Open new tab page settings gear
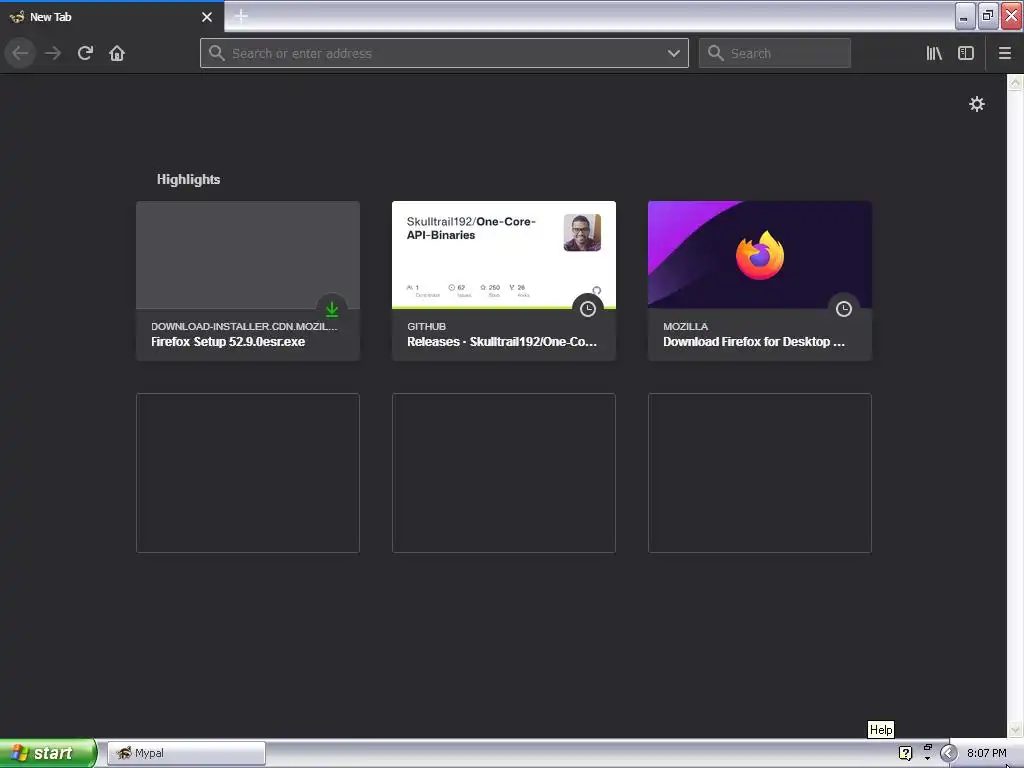The width and height of the screenshot is (1024, 768). [976, 104]
